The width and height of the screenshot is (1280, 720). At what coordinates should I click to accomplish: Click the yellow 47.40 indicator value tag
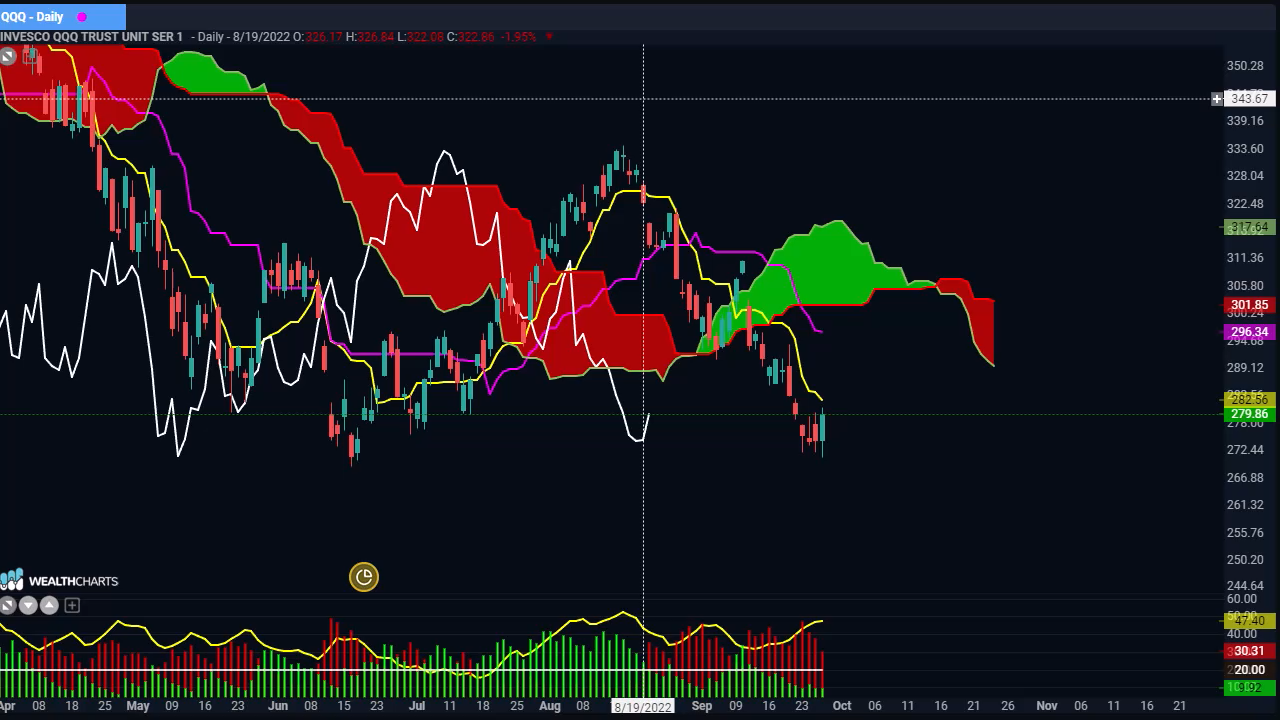point(1249,621)
